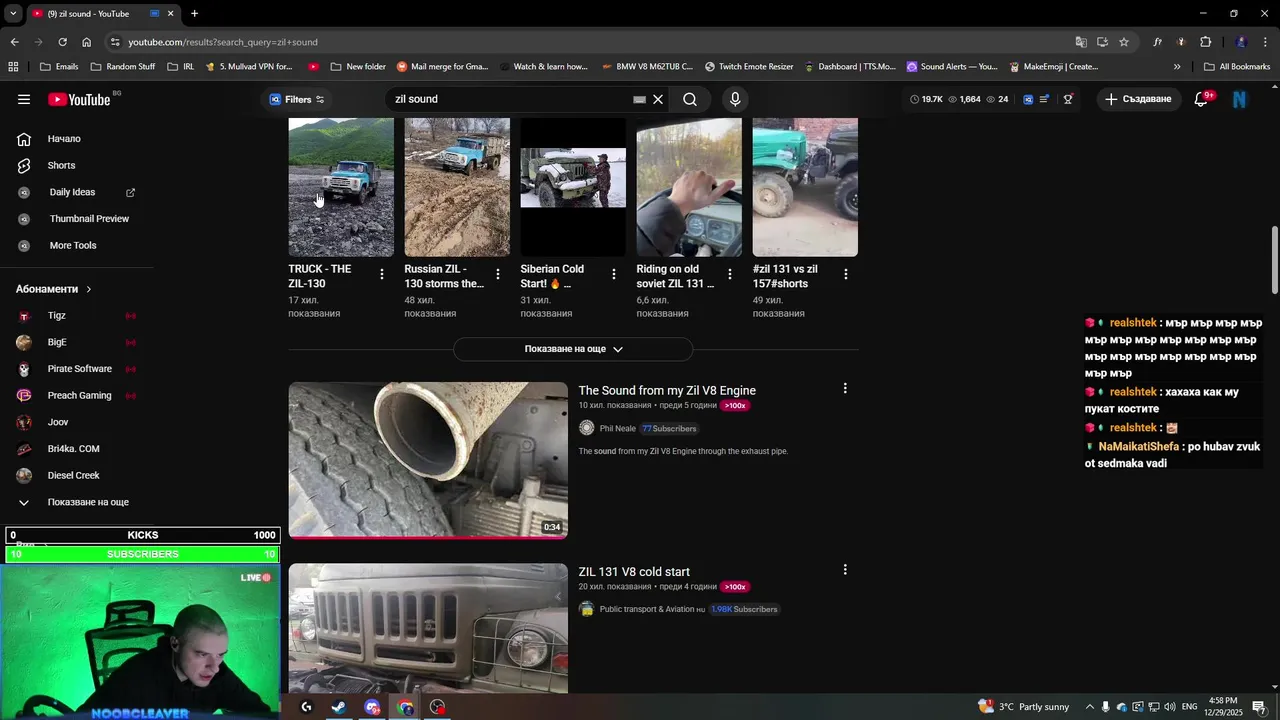Reload the page
Viewport: 1280px width, 720px height.
tap(62, 42)
